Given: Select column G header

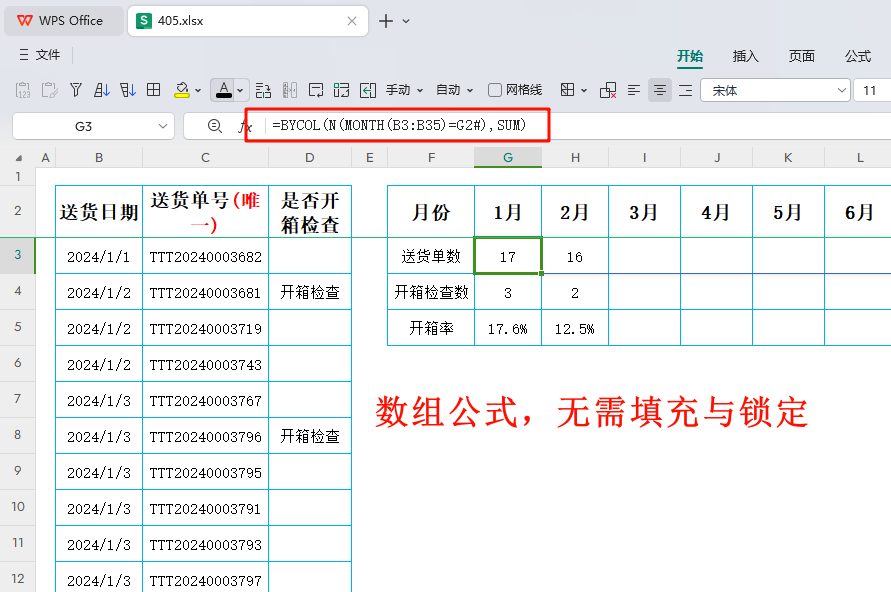Looking at the screenshot, I should point(508,157).
